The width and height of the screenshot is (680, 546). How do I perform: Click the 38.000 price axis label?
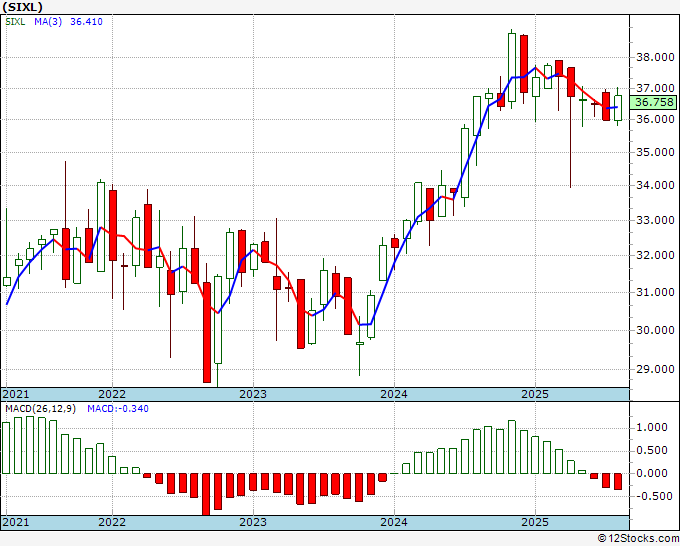click(x=655, y=57)
